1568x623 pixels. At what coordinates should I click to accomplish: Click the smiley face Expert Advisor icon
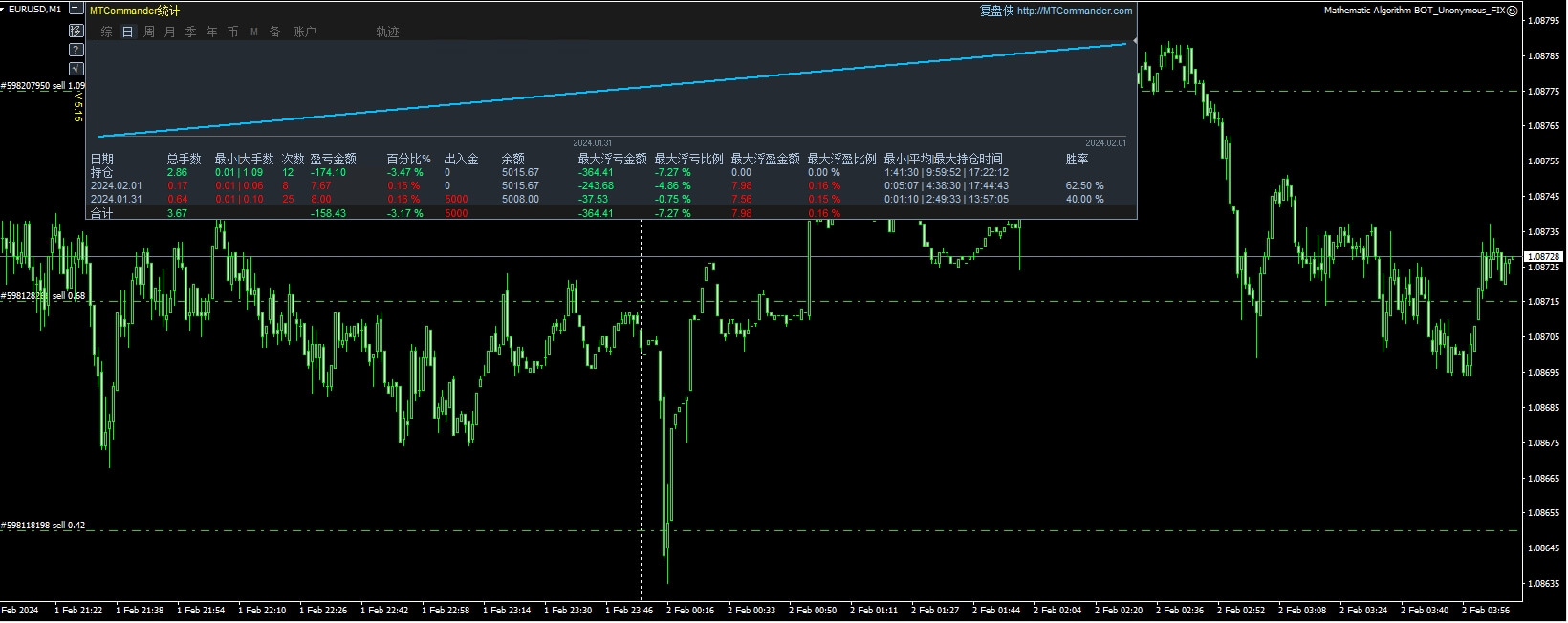click(1513, 11)
